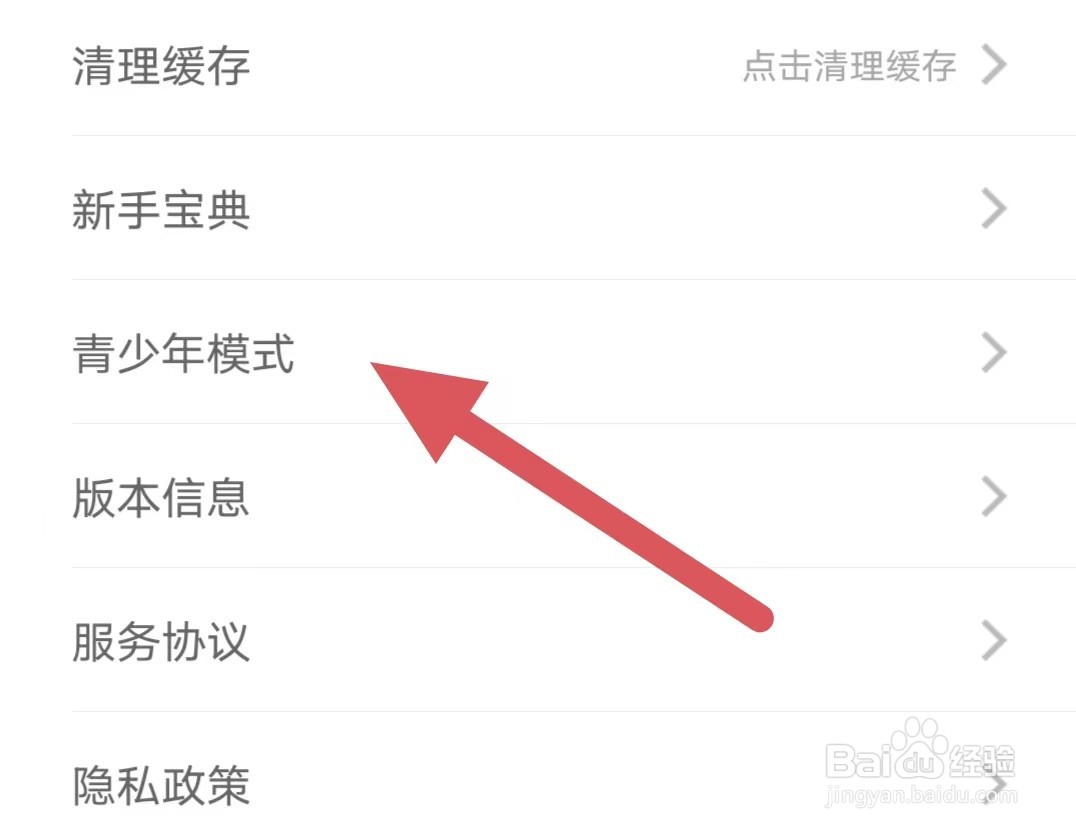The width and height of the screenshot is (1076, 832).
Task: Select the 青少年模式 label
Action: point(183,354)
